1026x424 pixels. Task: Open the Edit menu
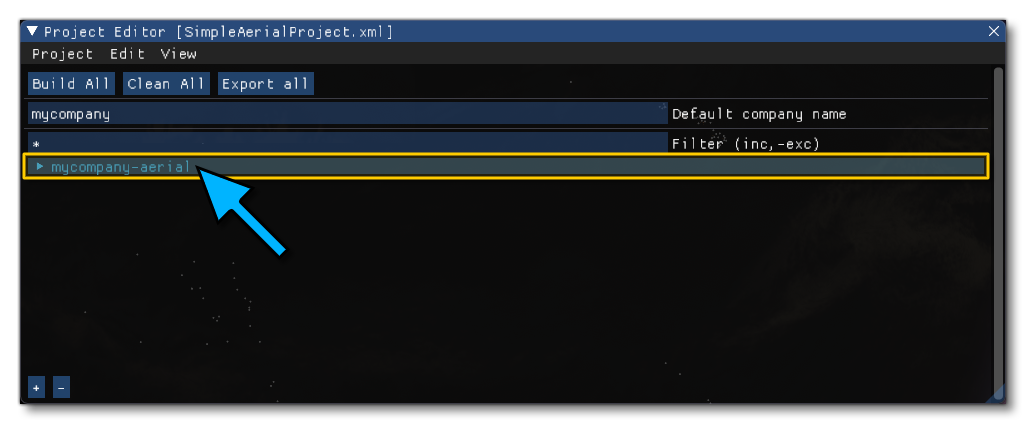(x=127, y=54)
